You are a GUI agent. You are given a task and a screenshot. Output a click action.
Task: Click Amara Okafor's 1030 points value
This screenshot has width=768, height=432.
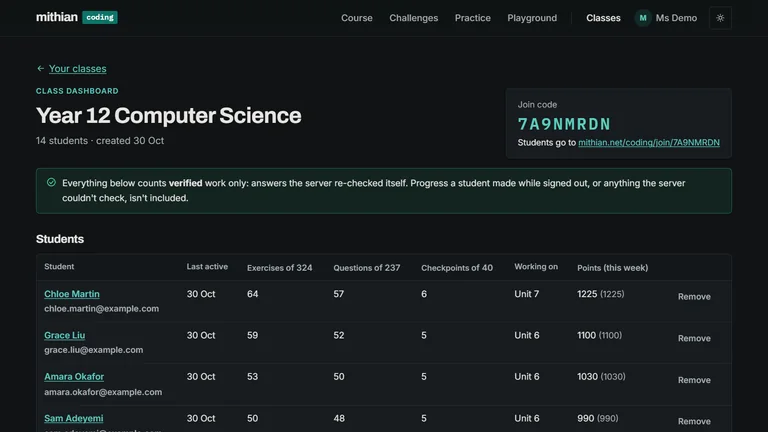tap(587, 377)
